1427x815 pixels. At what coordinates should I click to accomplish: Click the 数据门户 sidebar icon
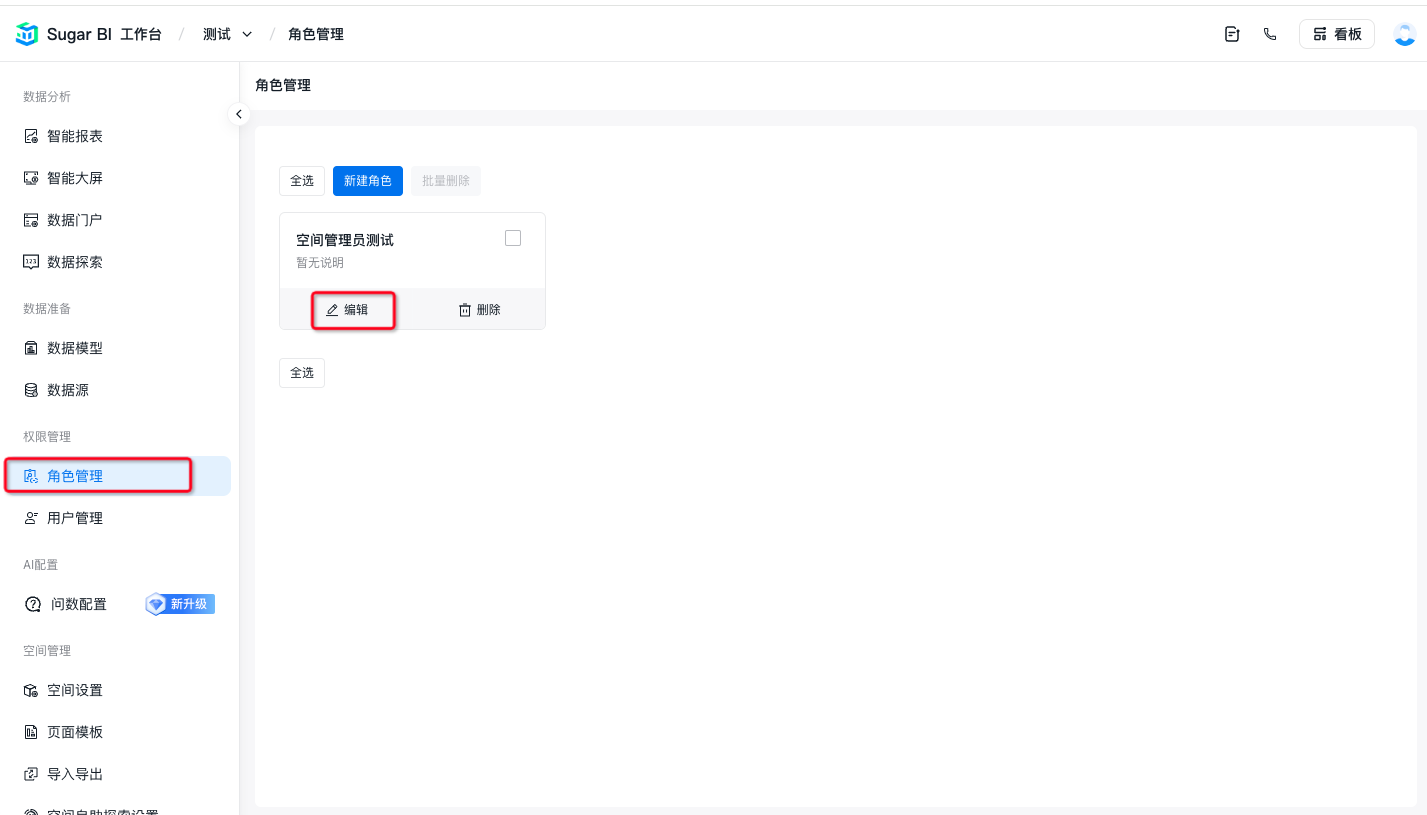point(31,220)
